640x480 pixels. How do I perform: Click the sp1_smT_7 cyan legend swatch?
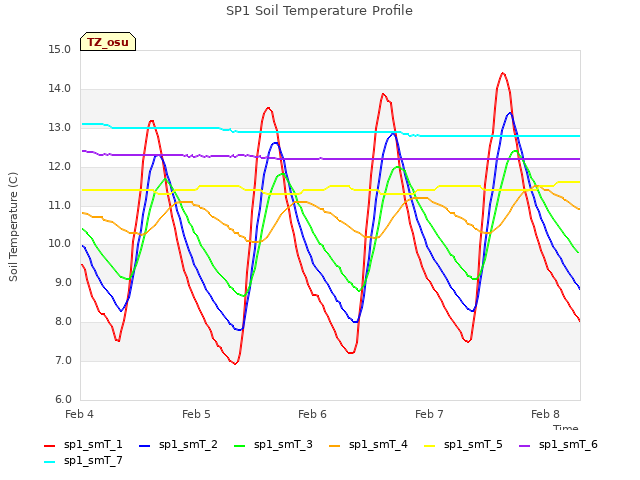[x=49, y=462]
